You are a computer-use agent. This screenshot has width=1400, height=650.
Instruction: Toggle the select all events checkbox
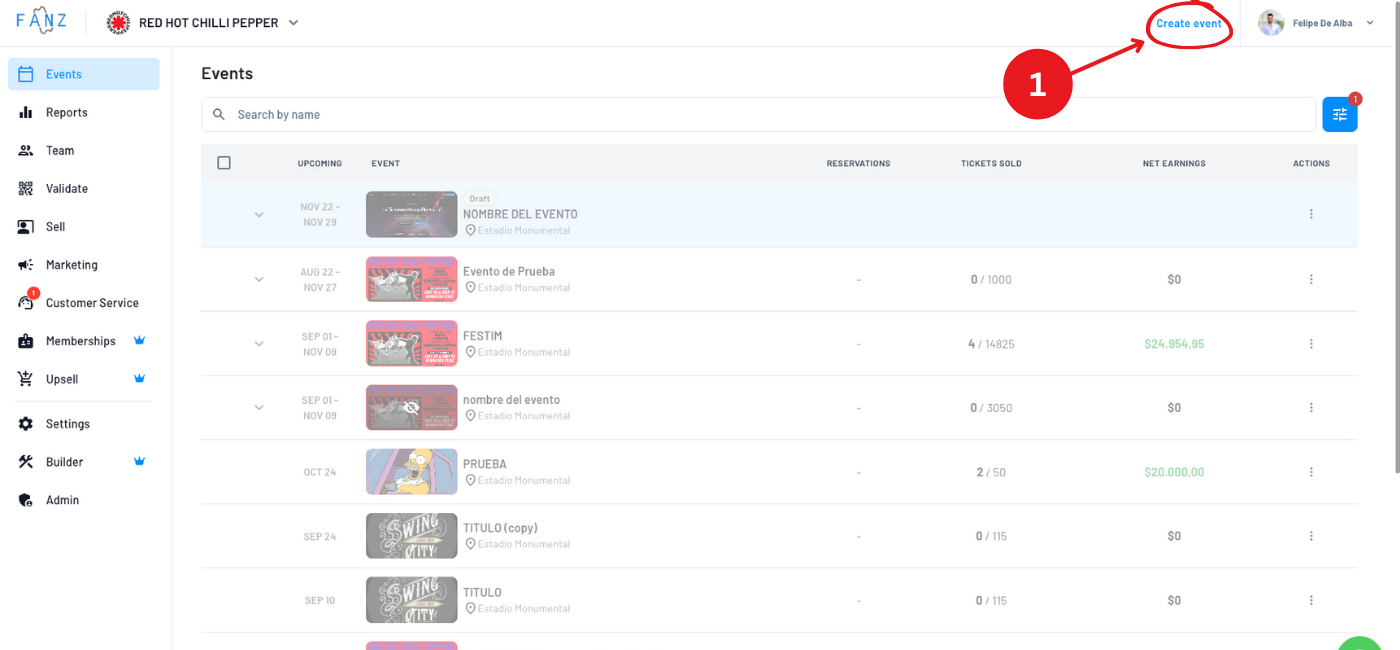224,163
